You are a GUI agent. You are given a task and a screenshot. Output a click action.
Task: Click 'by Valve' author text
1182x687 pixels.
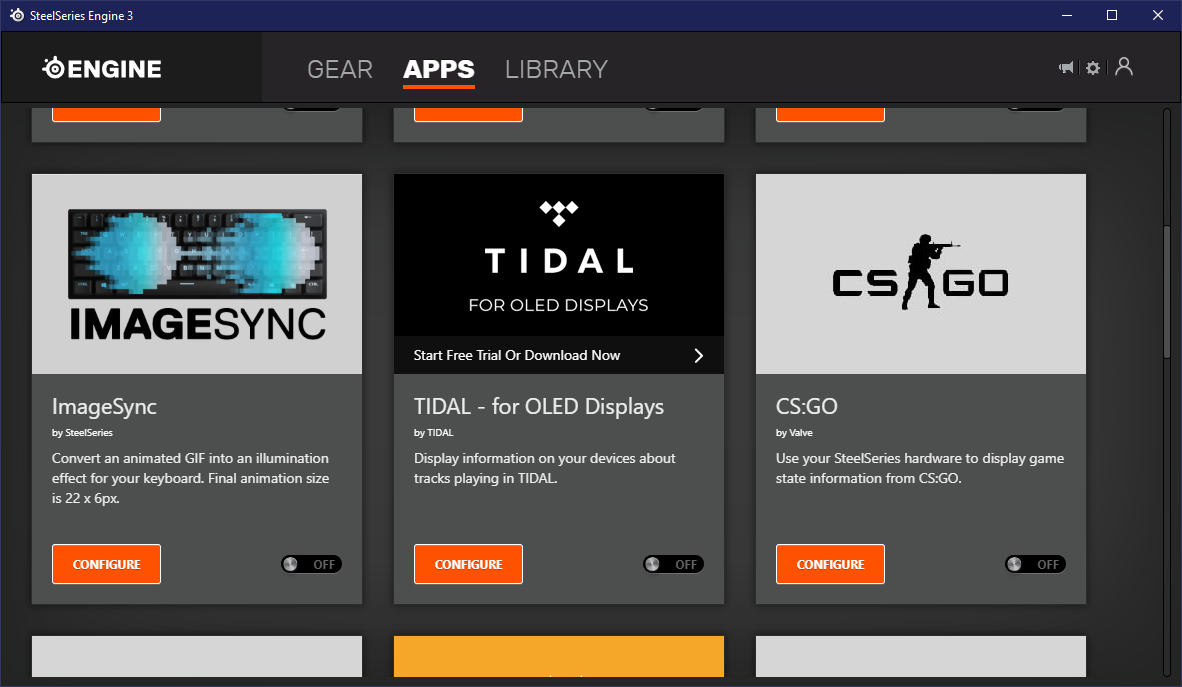tap(794, 433)
